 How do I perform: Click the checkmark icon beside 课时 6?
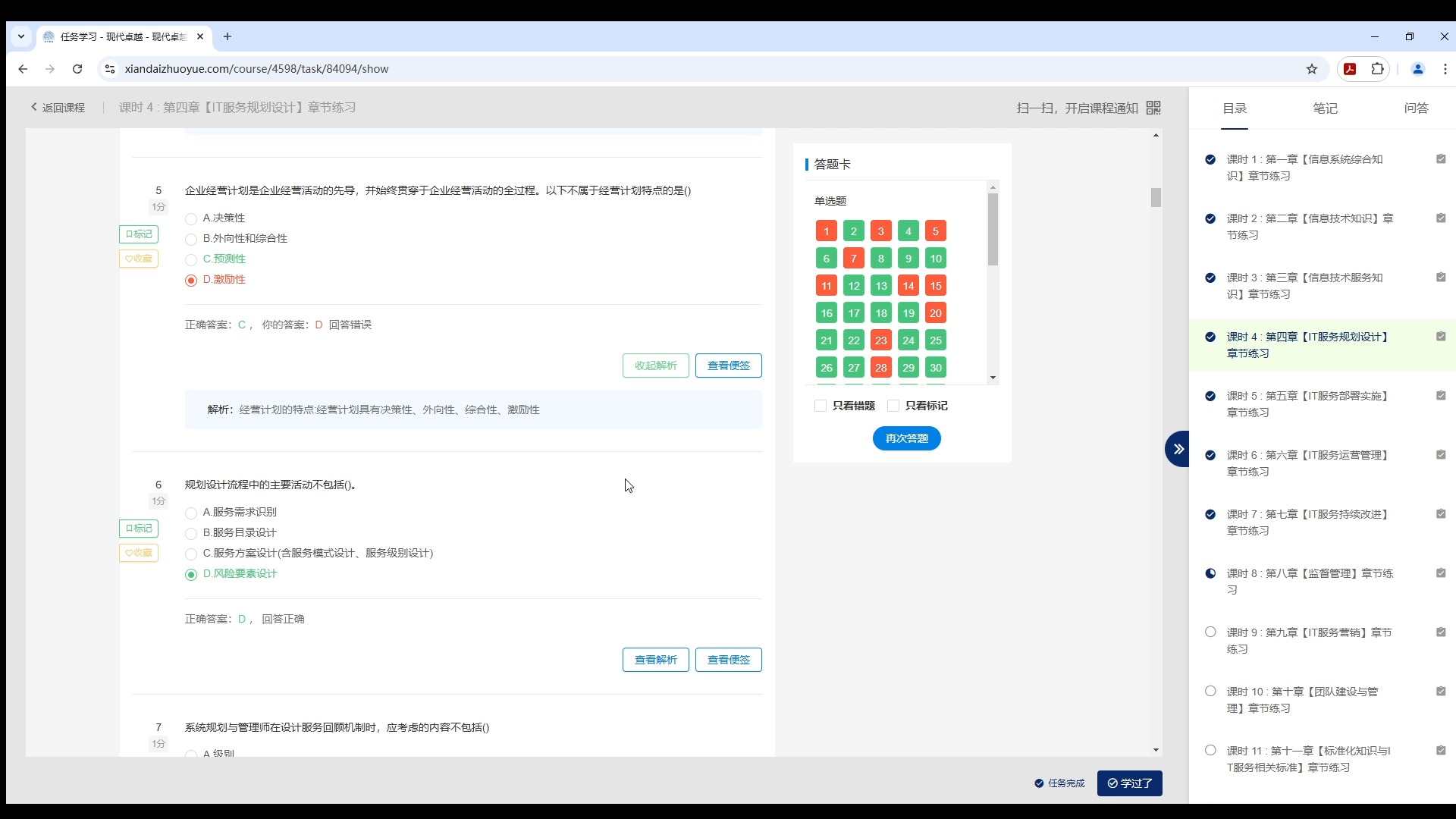pyautogui.click(x=1441, y=455)
